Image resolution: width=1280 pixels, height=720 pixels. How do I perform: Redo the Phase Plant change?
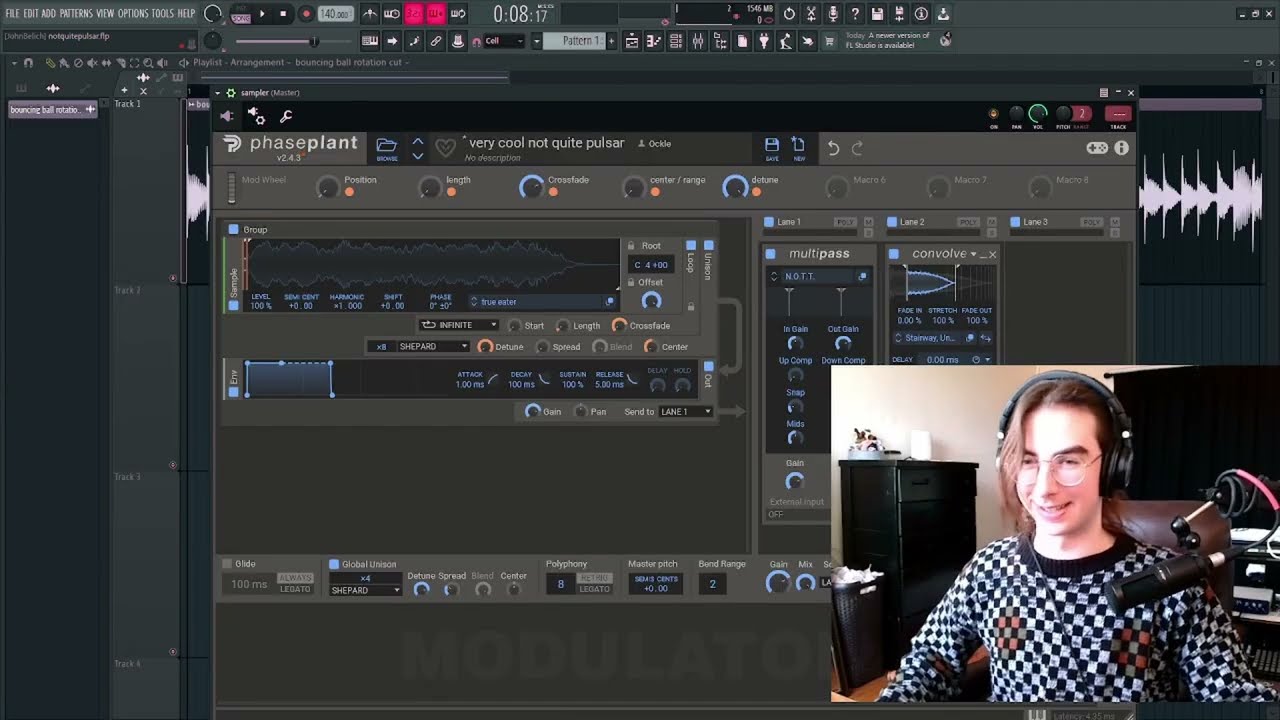pyautogui.click(x=857, y=148)
